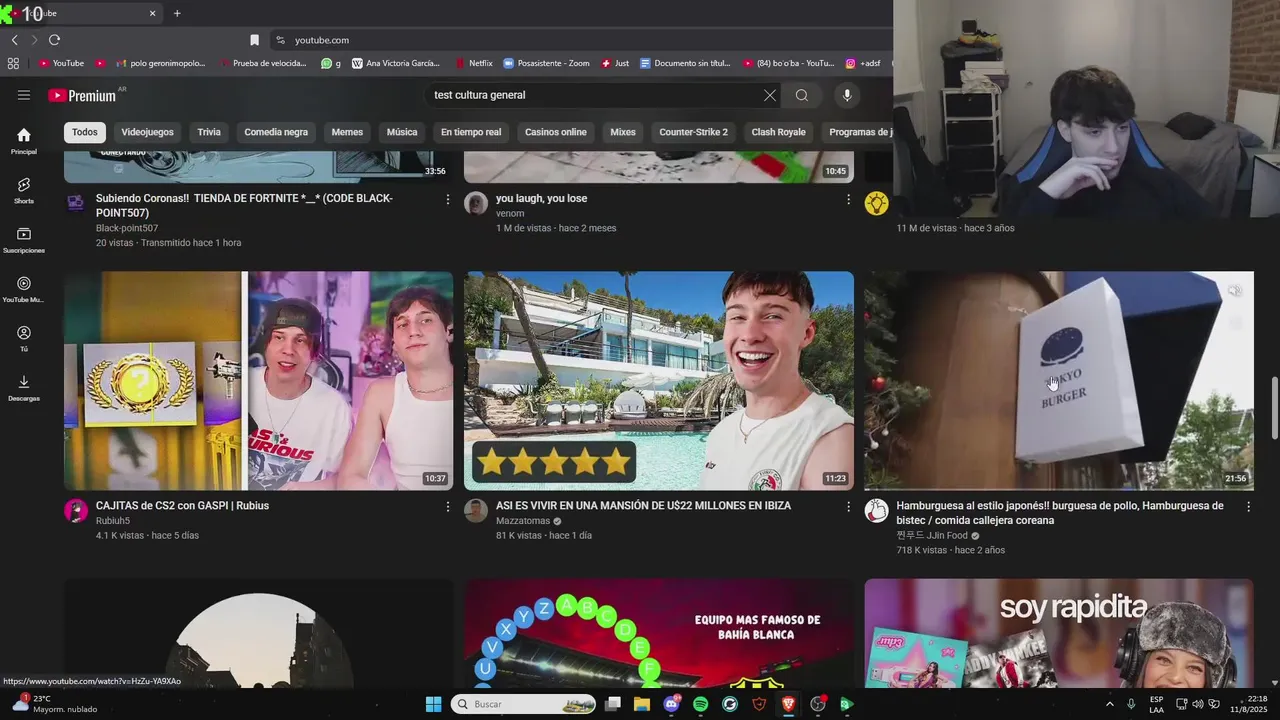Open ASI ES VIVIR EN UNA MANSIÓN title
The height and width of the screenshot is (720, 1280).
[x=643, y=506]
